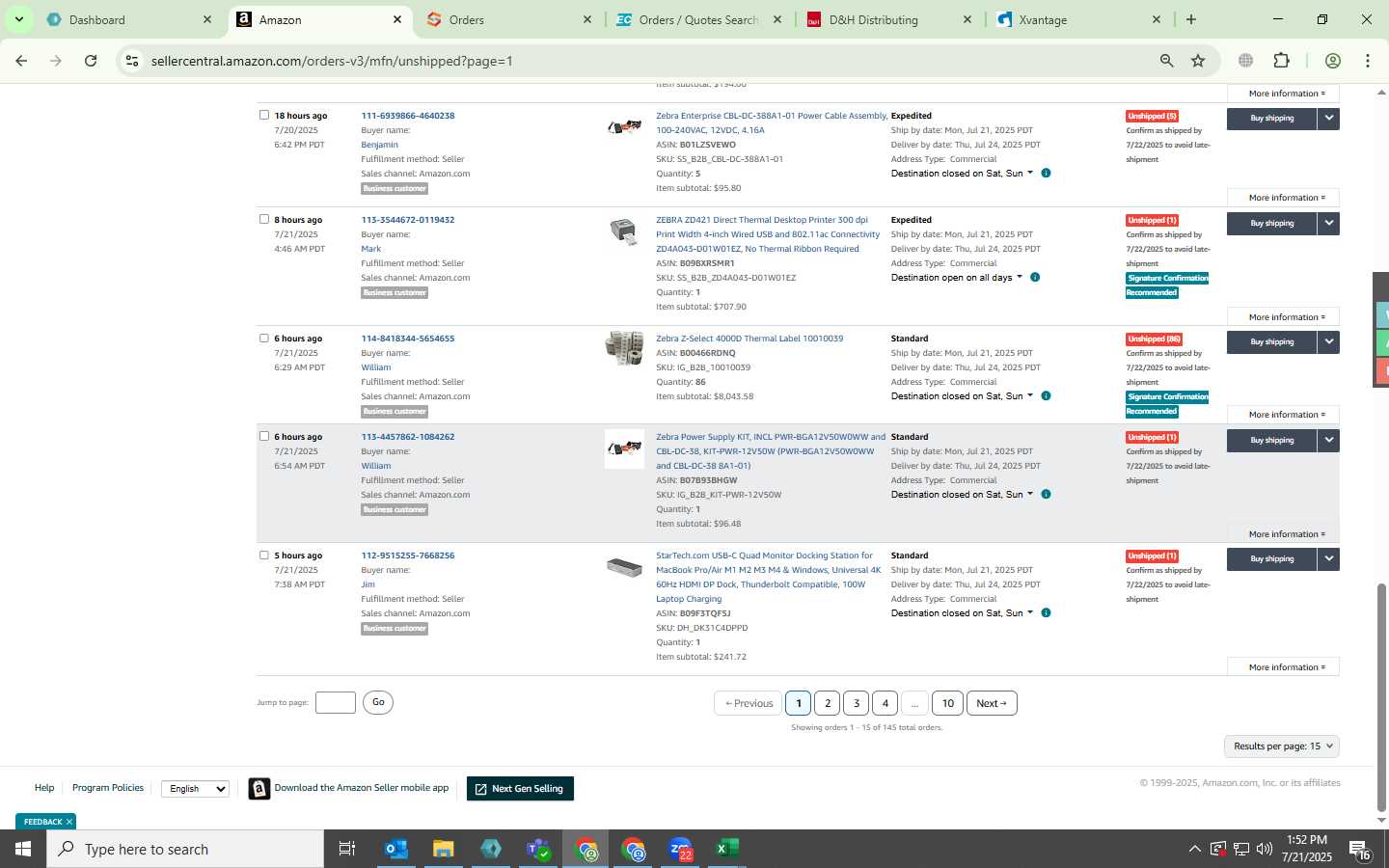Go to page 2 of orders
Image resolution: width=1389 pixels, height=868 pixels.
pos(828,703)
